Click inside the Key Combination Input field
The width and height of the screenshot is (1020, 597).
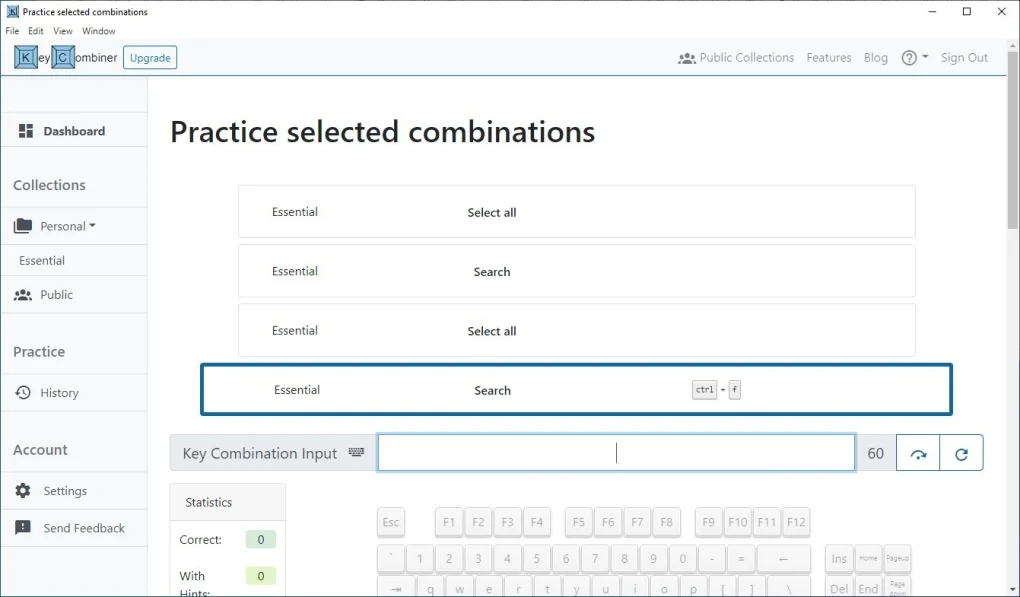[x=615, y=452]
